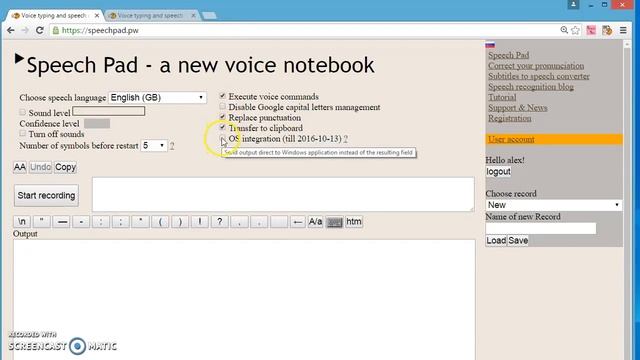Screen dimensions: 640x360
Task: Switch site language with the Russian flag
Action: (x=490, y=45)
